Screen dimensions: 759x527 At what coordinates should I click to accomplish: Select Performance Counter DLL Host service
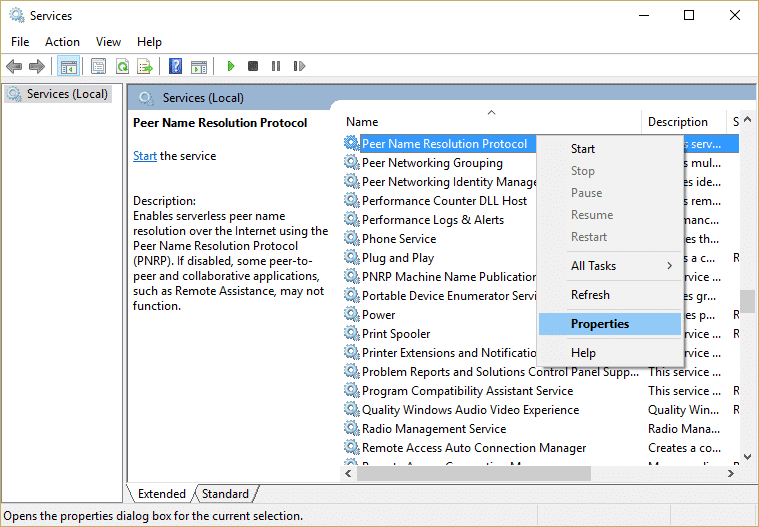tap(444, 201)
